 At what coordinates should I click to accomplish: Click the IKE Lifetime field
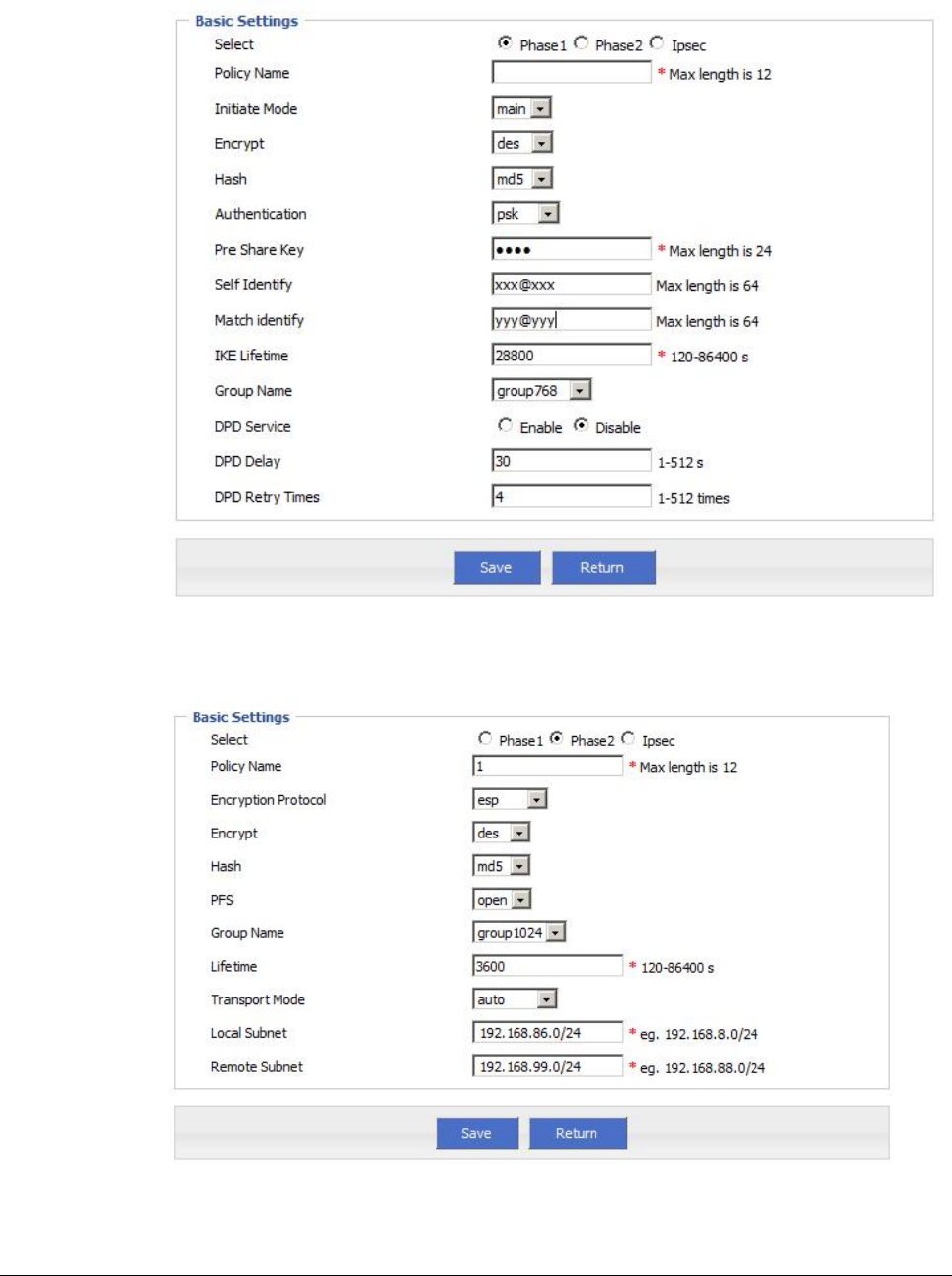pyautogui.click(x=572, y=355)
